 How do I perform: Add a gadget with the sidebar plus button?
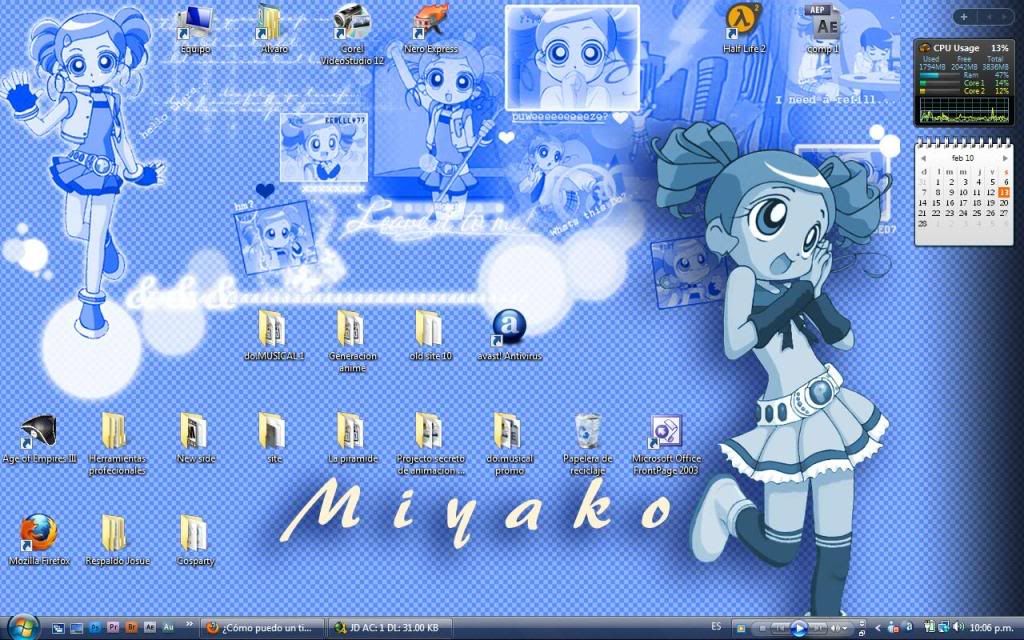[x=964, y=17]
